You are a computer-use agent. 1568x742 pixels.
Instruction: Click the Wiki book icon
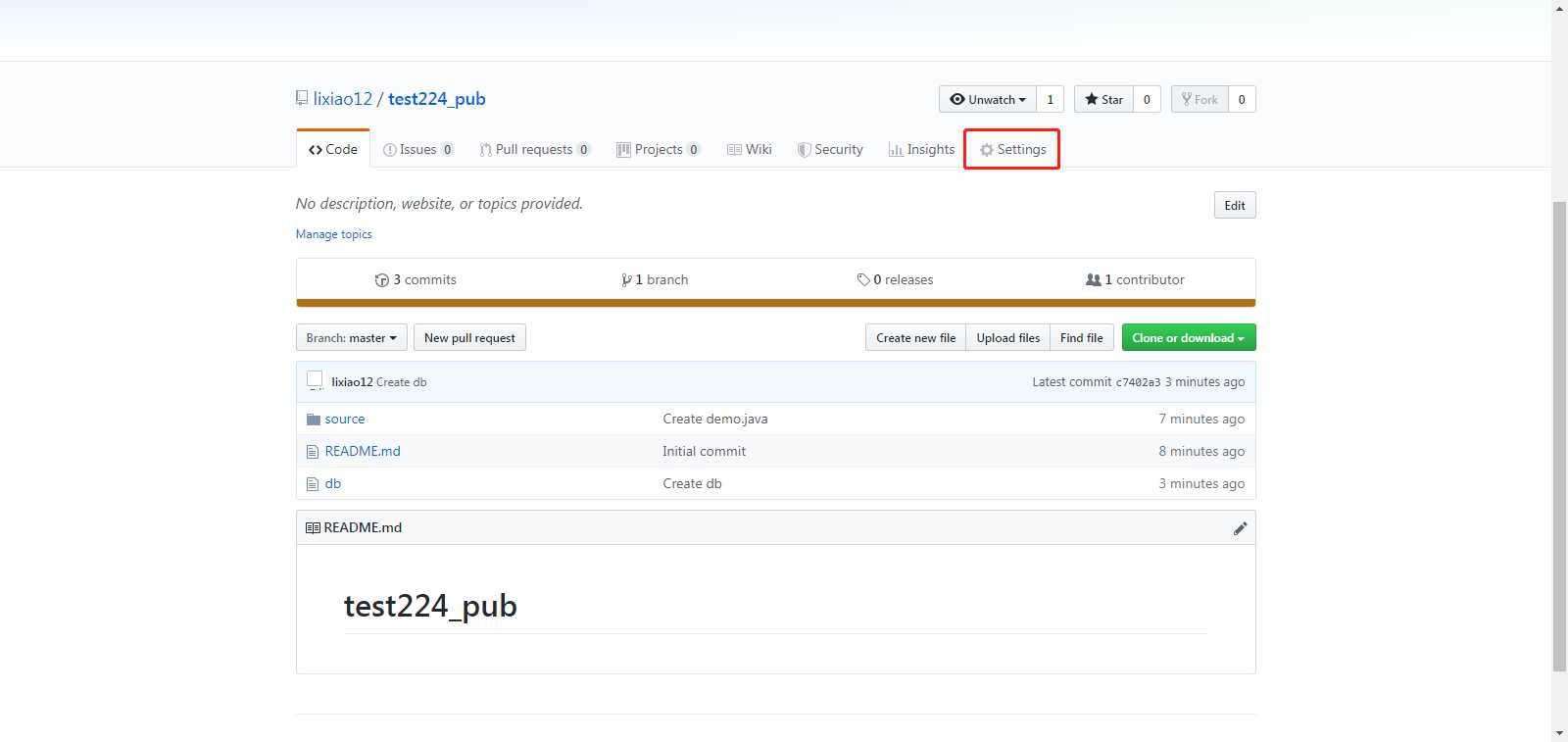tap(734, 150)
